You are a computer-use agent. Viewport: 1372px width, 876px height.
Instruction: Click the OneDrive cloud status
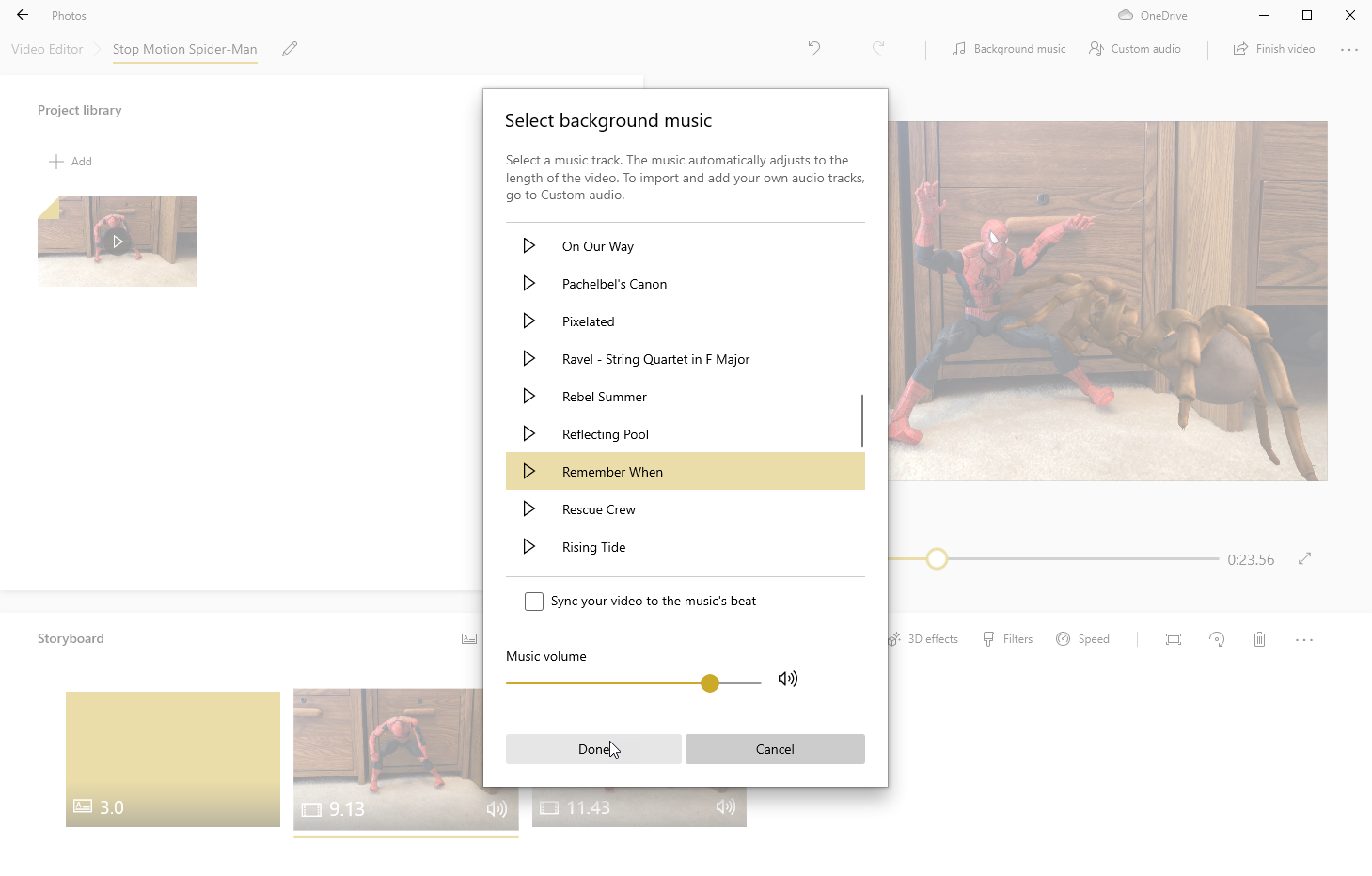point(1152,15)
